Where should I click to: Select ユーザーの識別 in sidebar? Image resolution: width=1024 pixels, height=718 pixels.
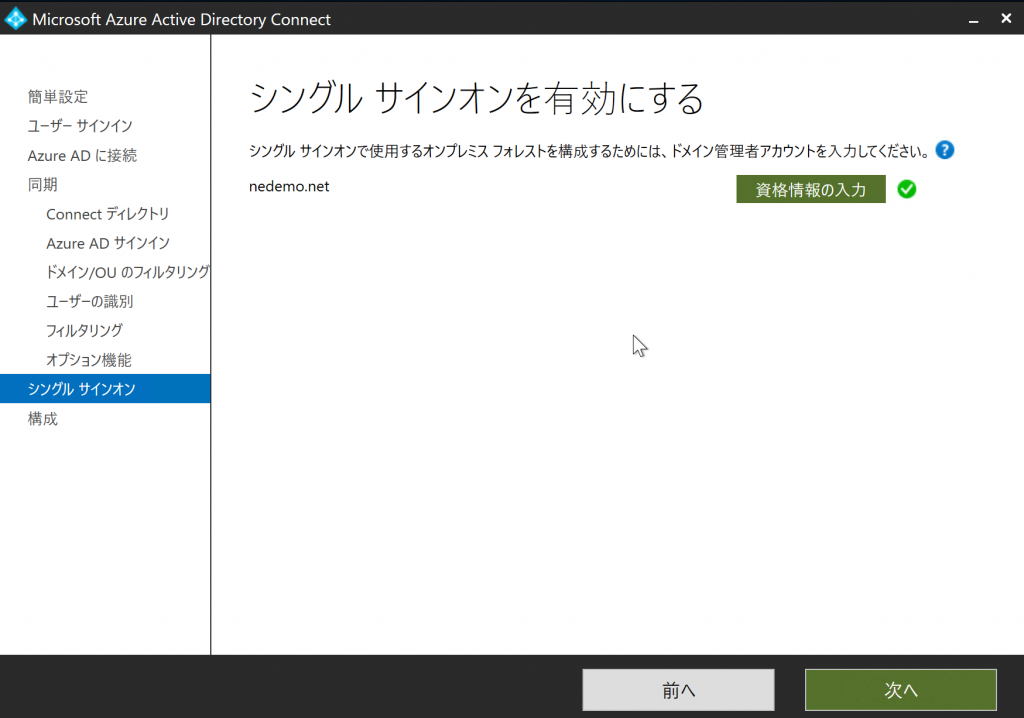coord(89,301)
